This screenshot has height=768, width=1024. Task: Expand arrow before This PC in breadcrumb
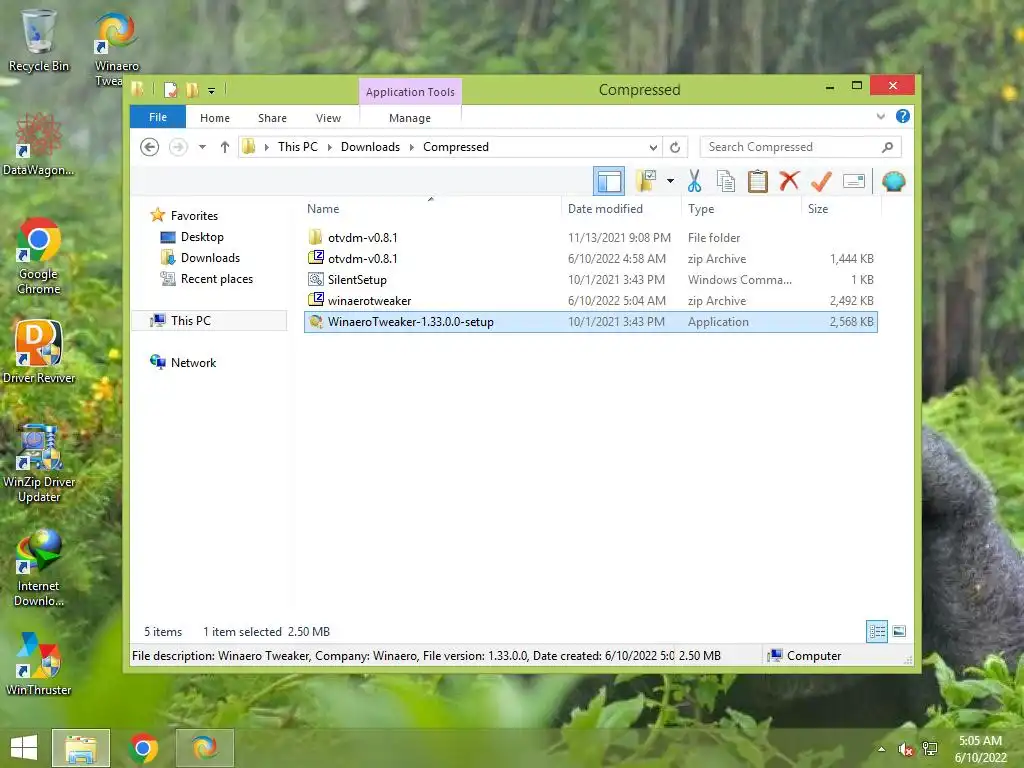click(266, 148)
